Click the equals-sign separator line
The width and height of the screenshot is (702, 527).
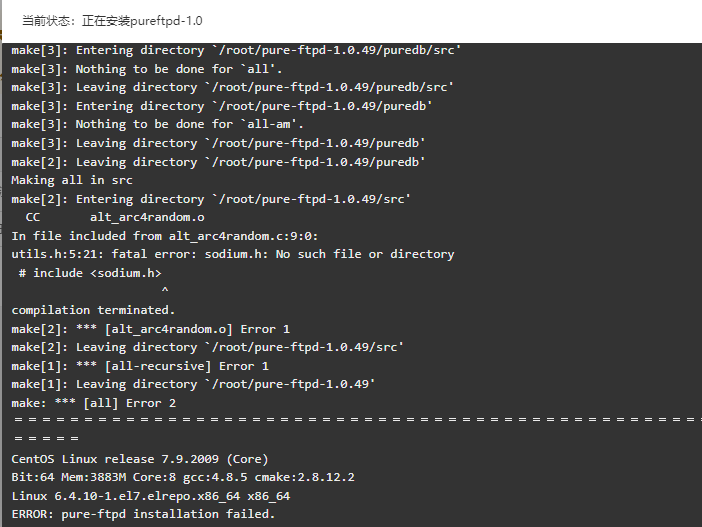tap(350, 421)
